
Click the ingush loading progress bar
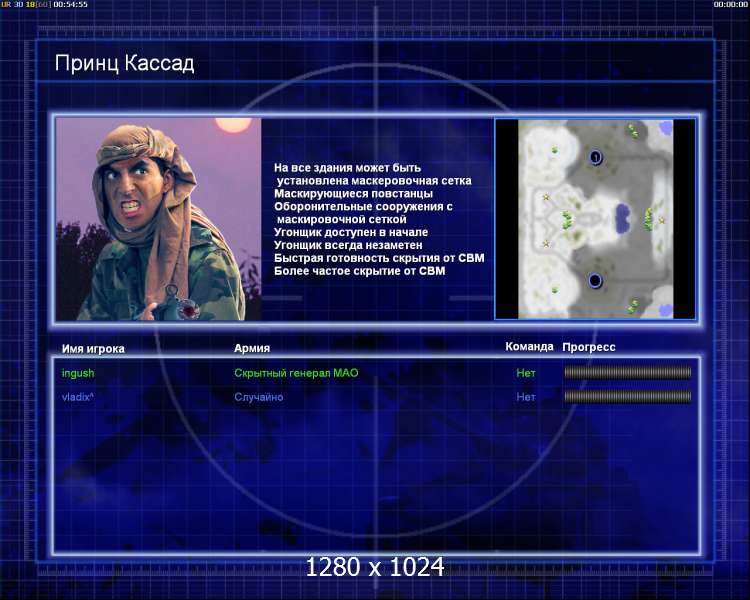click(x=628, y=372)
